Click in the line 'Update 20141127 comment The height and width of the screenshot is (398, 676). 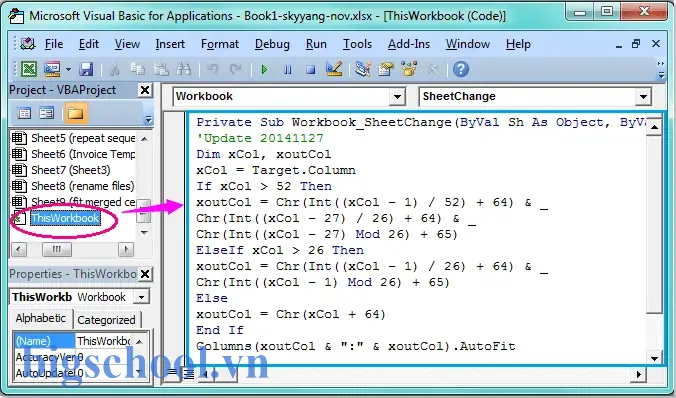pos(260,138)
